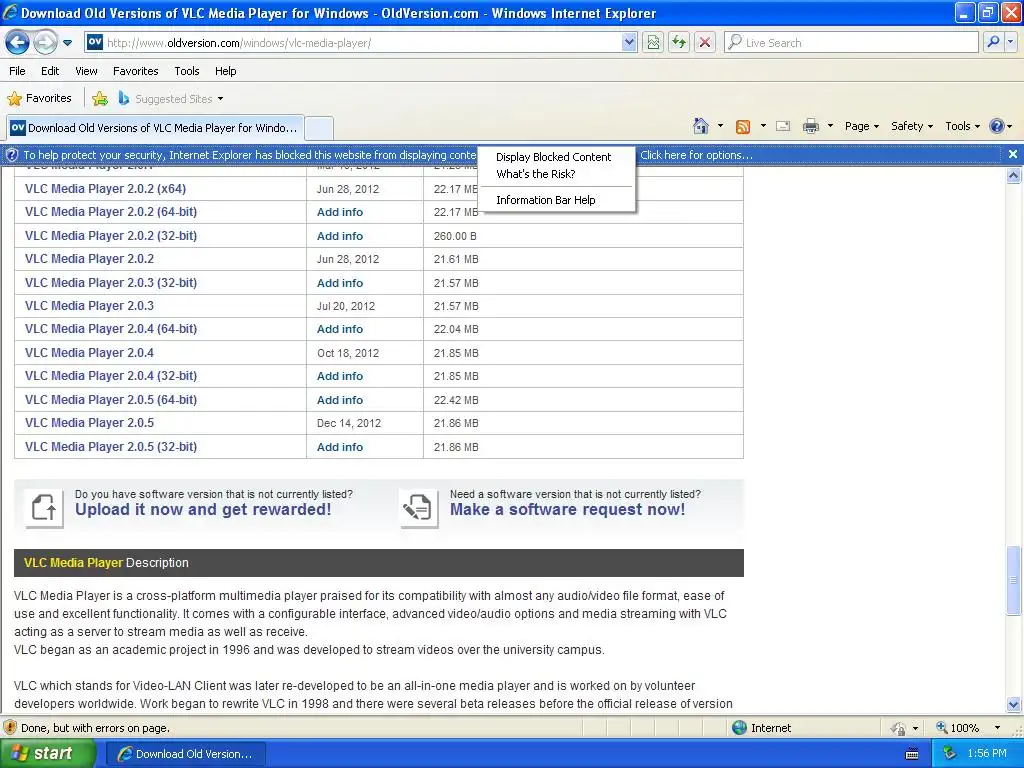The height and width of the screenshot is (768, 1024).
Task: Close the information bar with its X
Action: 1012,154
